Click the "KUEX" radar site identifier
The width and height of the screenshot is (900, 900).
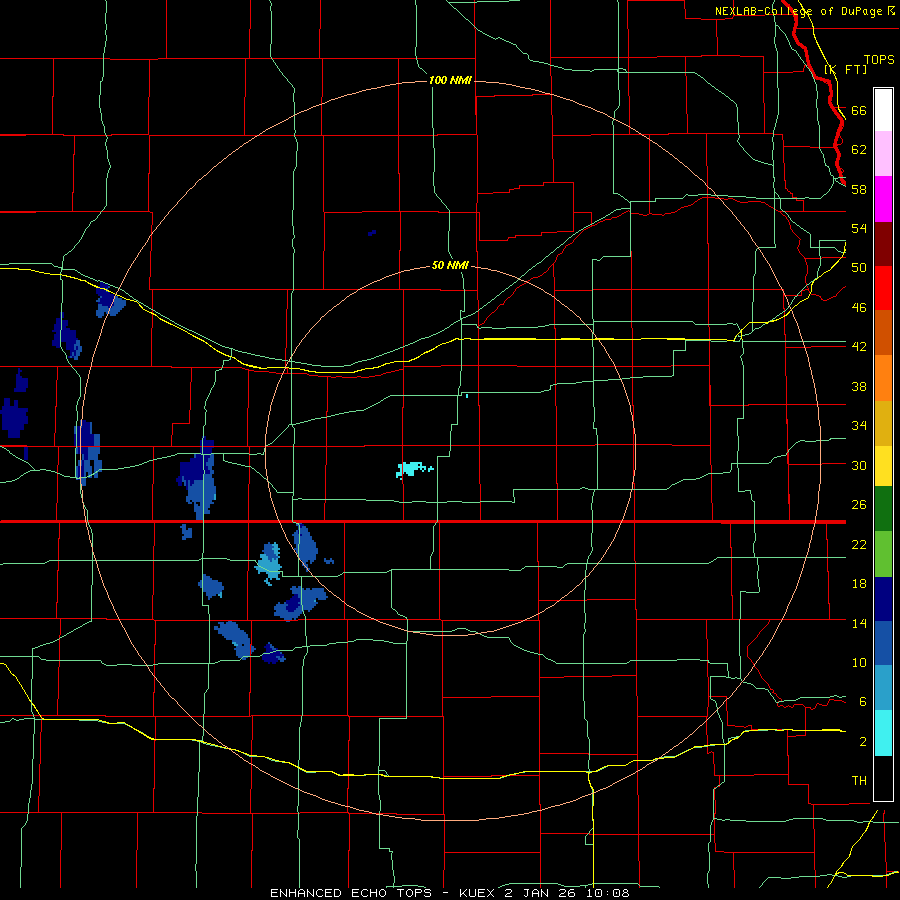tap(479, 893)
